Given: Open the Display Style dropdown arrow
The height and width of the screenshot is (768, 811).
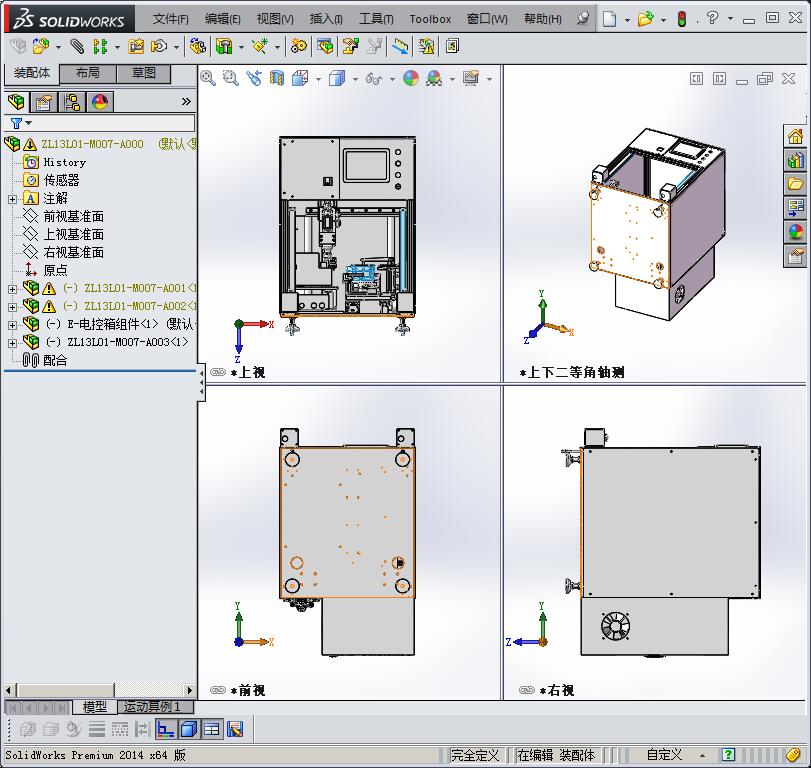Looking at the screenshot, I should (x=355, y=79).
